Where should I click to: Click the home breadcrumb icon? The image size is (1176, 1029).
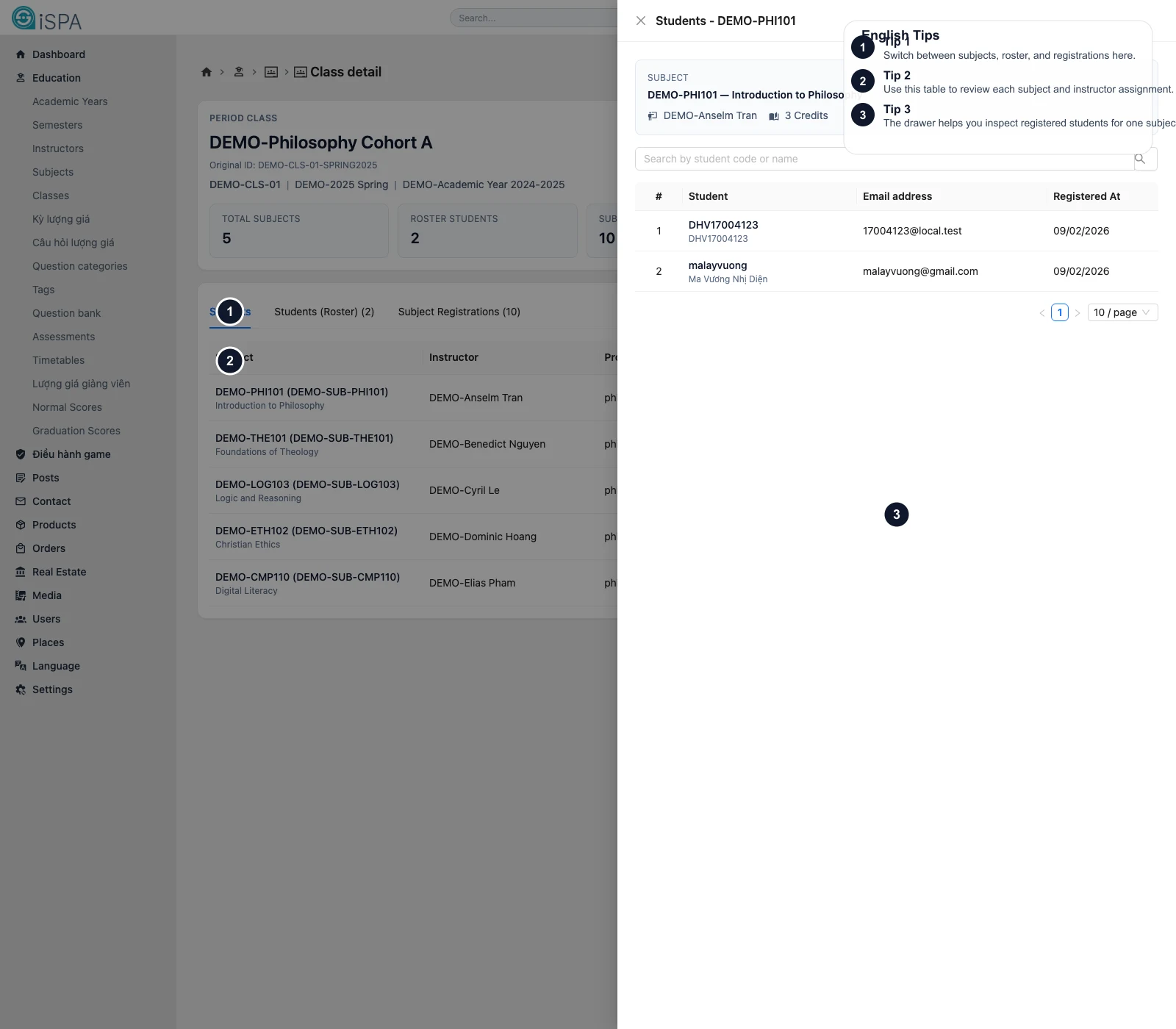[207, 72]
